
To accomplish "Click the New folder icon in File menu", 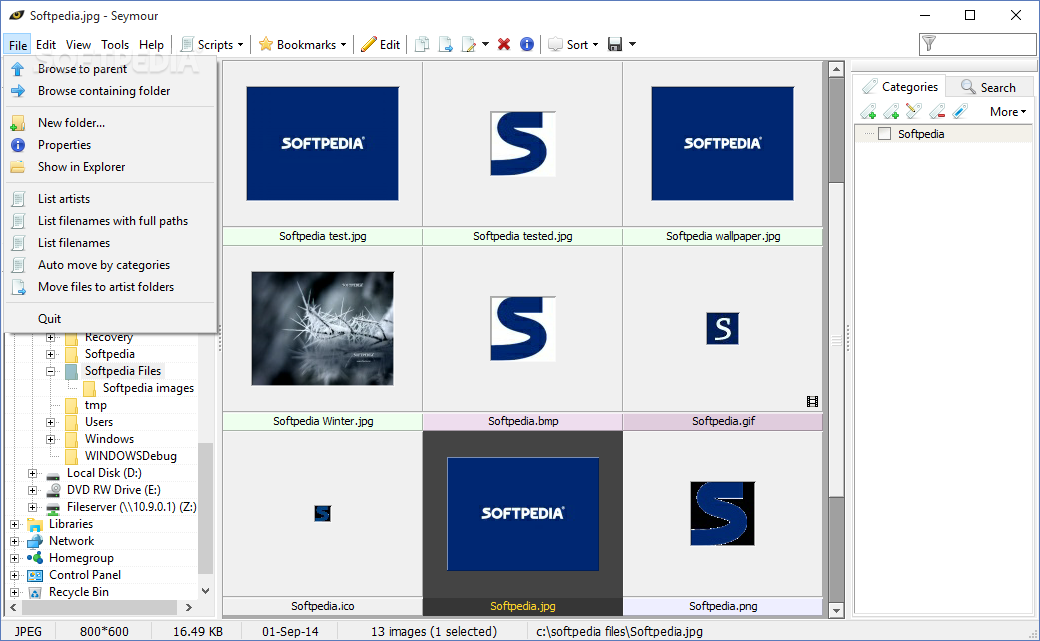I will (x=18, y=123).
